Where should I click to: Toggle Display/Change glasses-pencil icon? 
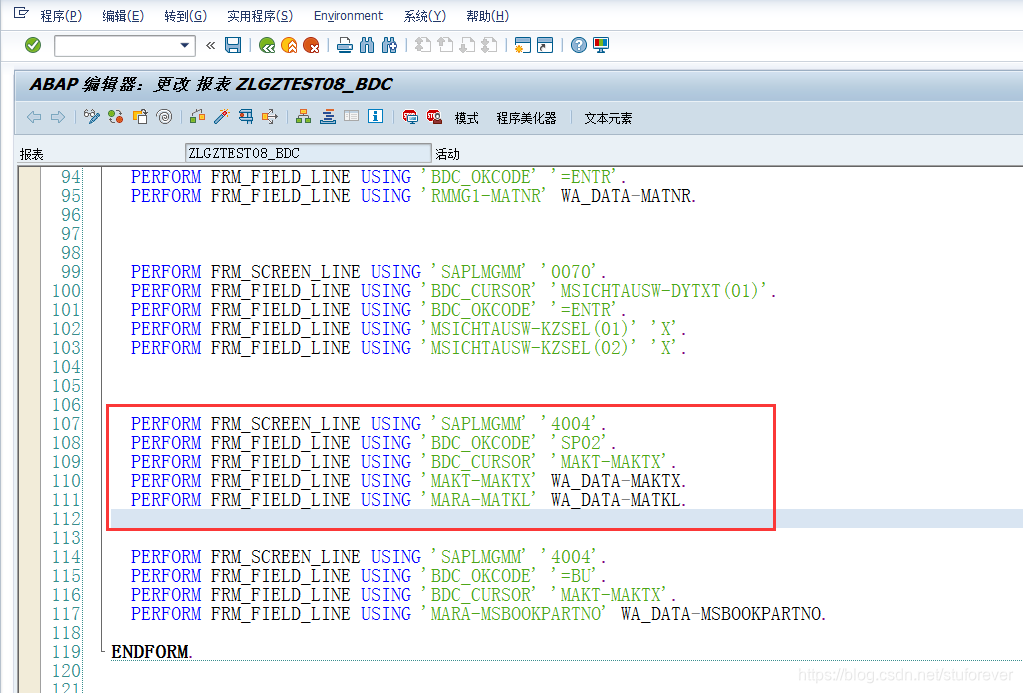point(91,117)
